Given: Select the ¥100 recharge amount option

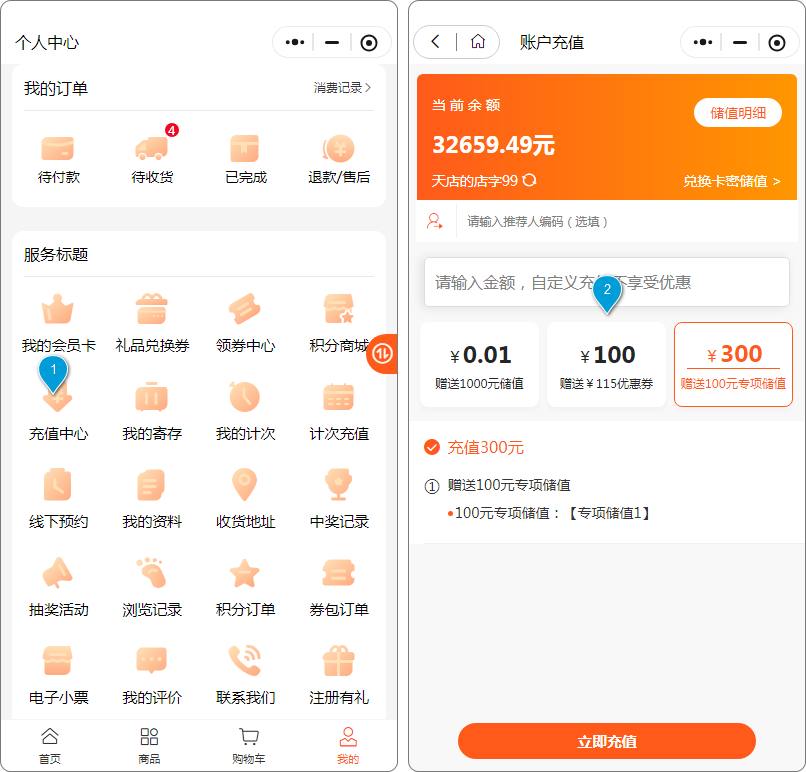Looking at the screenshot, I should pyautogui.click(x=606, y=364).
